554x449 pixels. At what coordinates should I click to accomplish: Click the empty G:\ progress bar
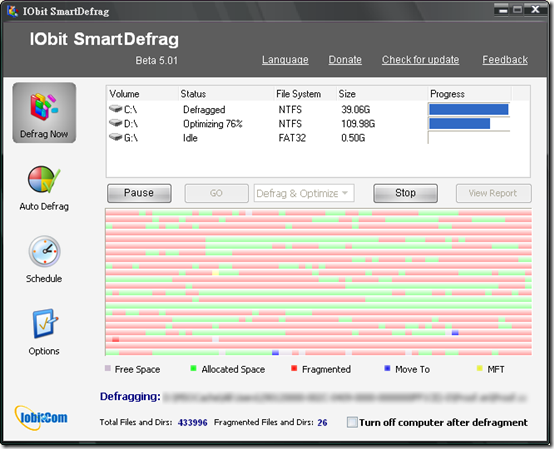pyautogui.click(x=469, y=137)
